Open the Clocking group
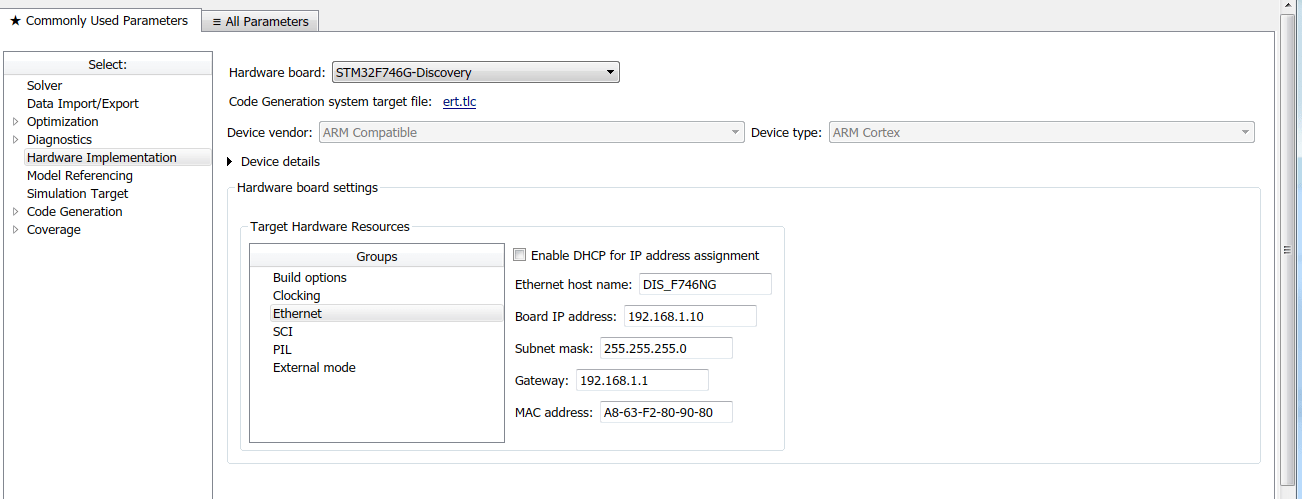Screen dimensions: 1302x499 (296, 296)
